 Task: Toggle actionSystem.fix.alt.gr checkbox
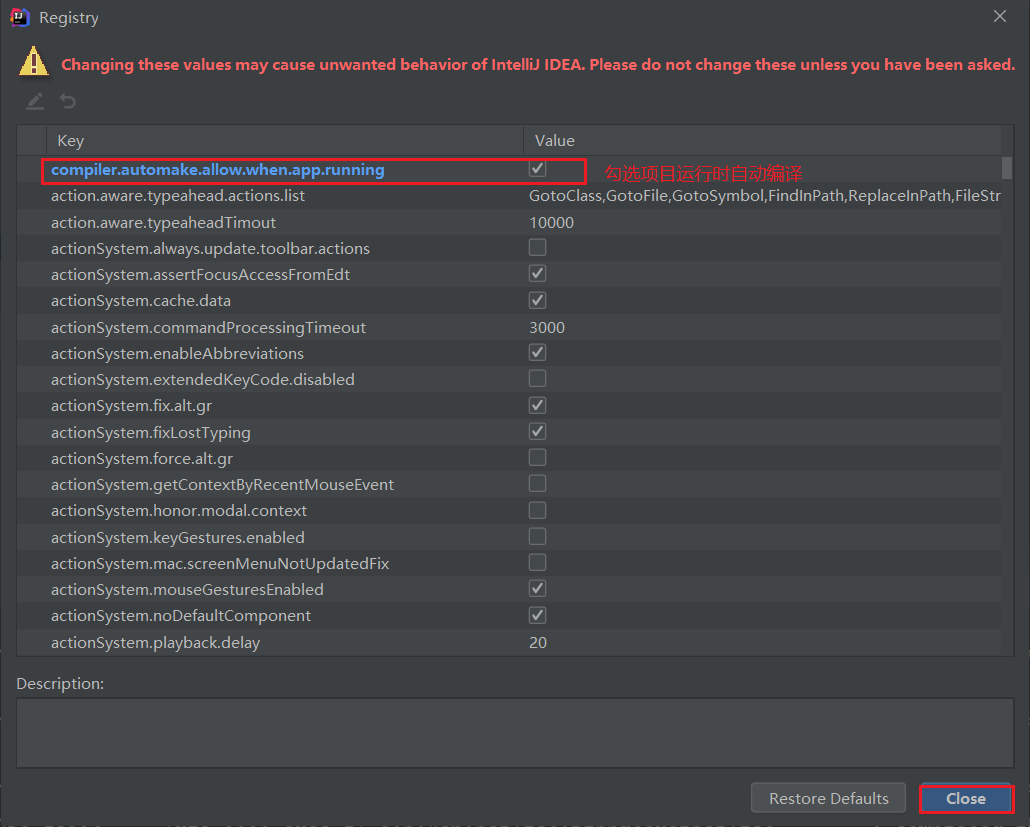pyautogui.click(x=537, y=405)
